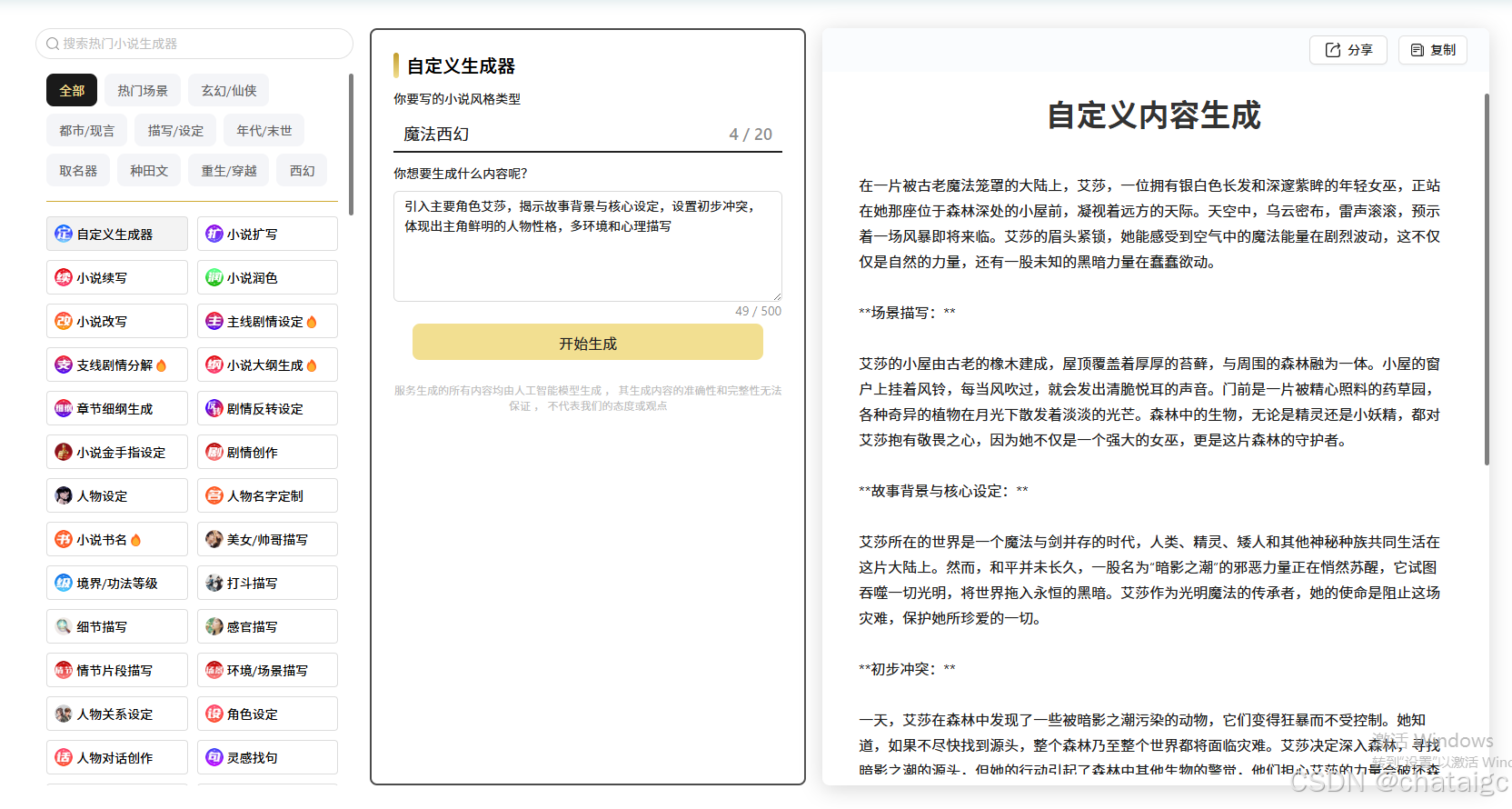Image resolution: width=1512 pixels, height=809 pixels.
Task: Click the 角色设定 icon
Action: click(214, 714)
